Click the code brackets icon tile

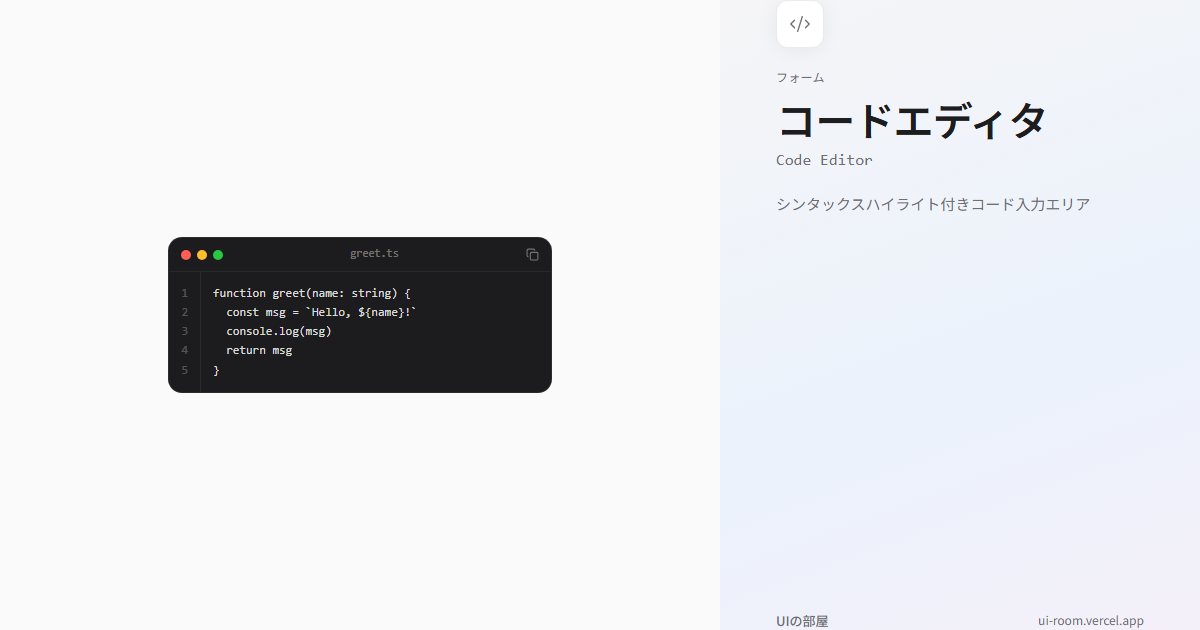point(800,24)
